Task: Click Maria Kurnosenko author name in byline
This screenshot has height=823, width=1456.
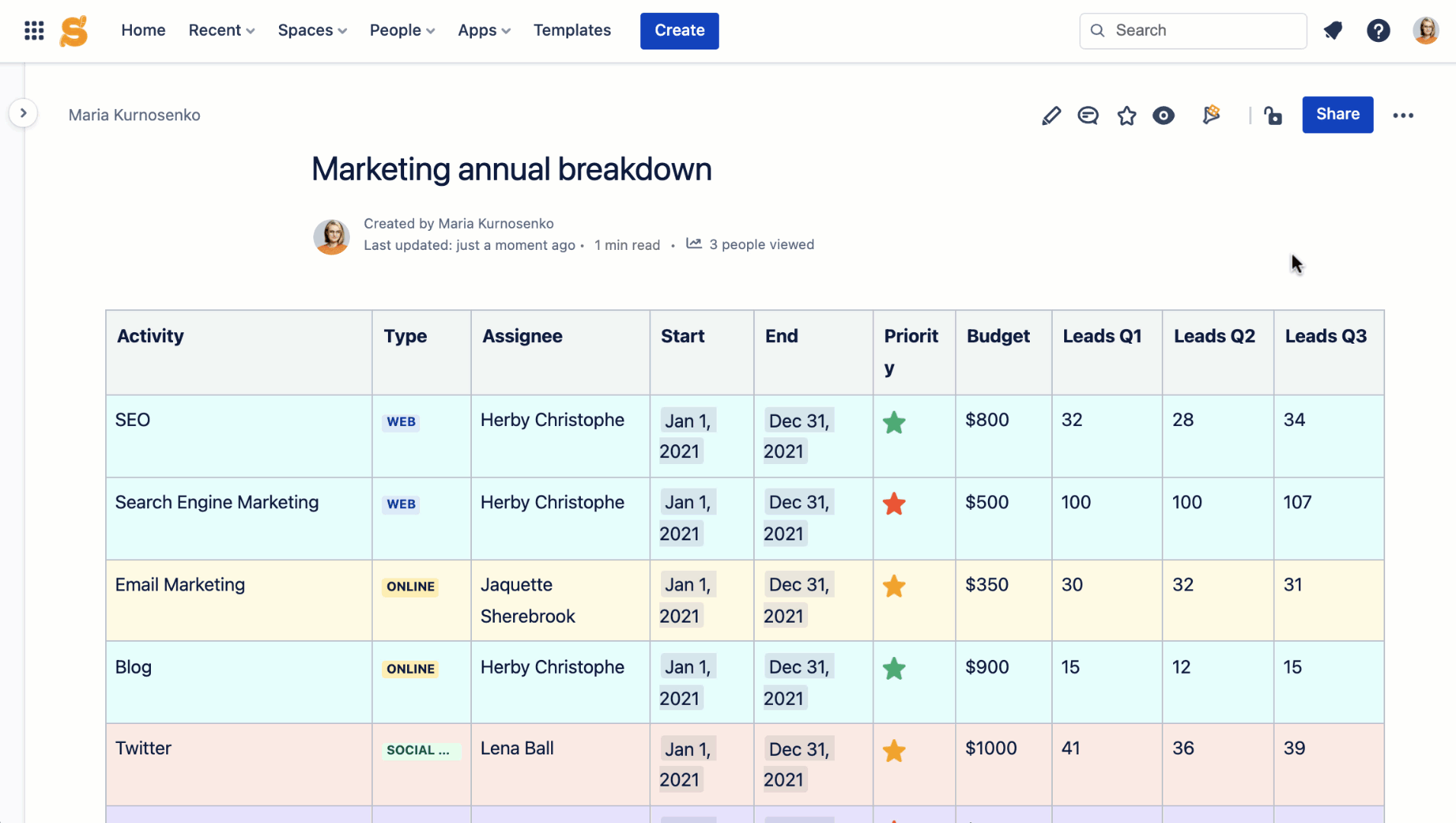Action: coord(495,223)
